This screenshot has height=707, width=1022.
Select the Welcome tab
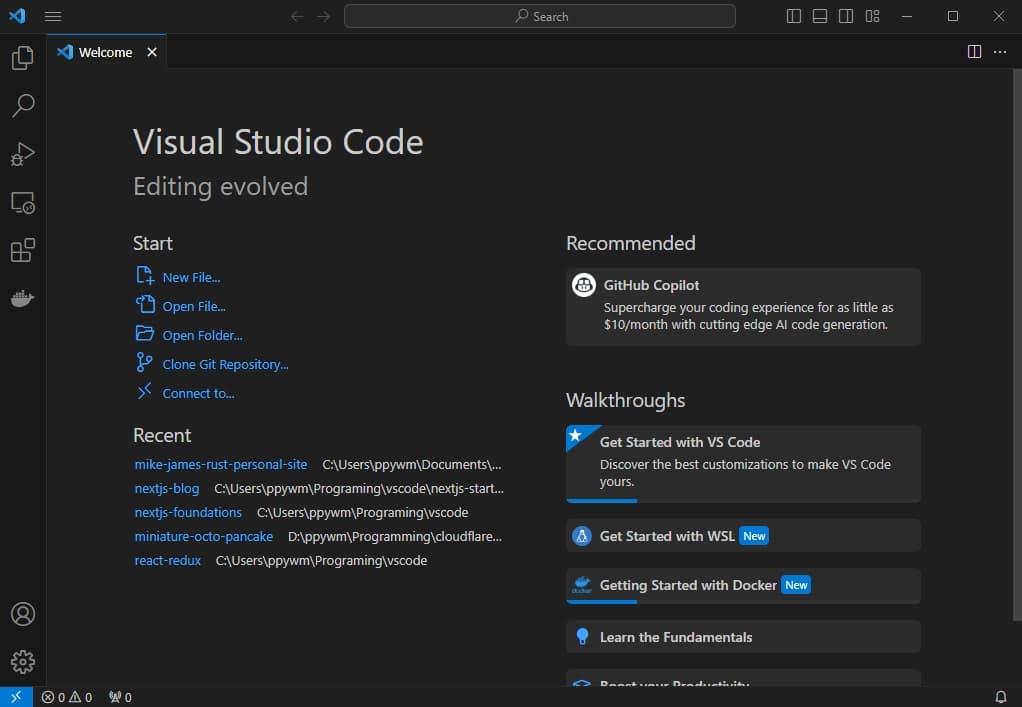(x=106, y=52)
